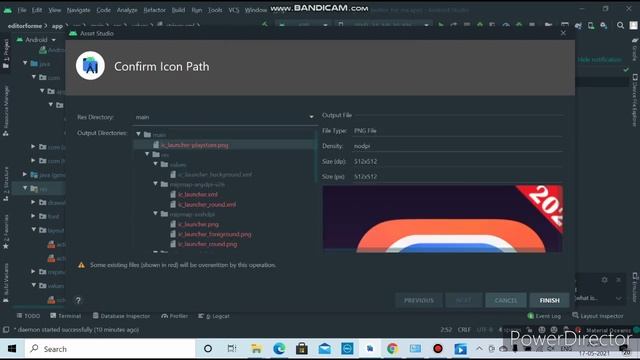Click the Make Project hammer icon
Screen dimensions: 640x360
pyautogui.click(x=265, y=25)
